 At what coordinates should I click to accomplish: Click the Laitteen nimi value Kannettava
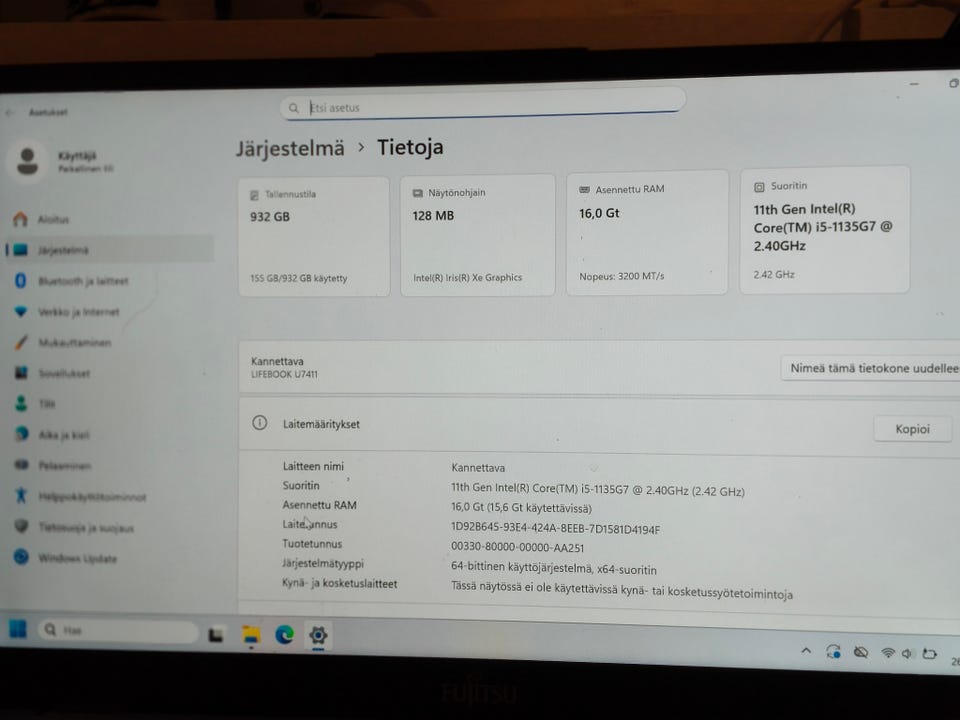[x=478, y=468]
